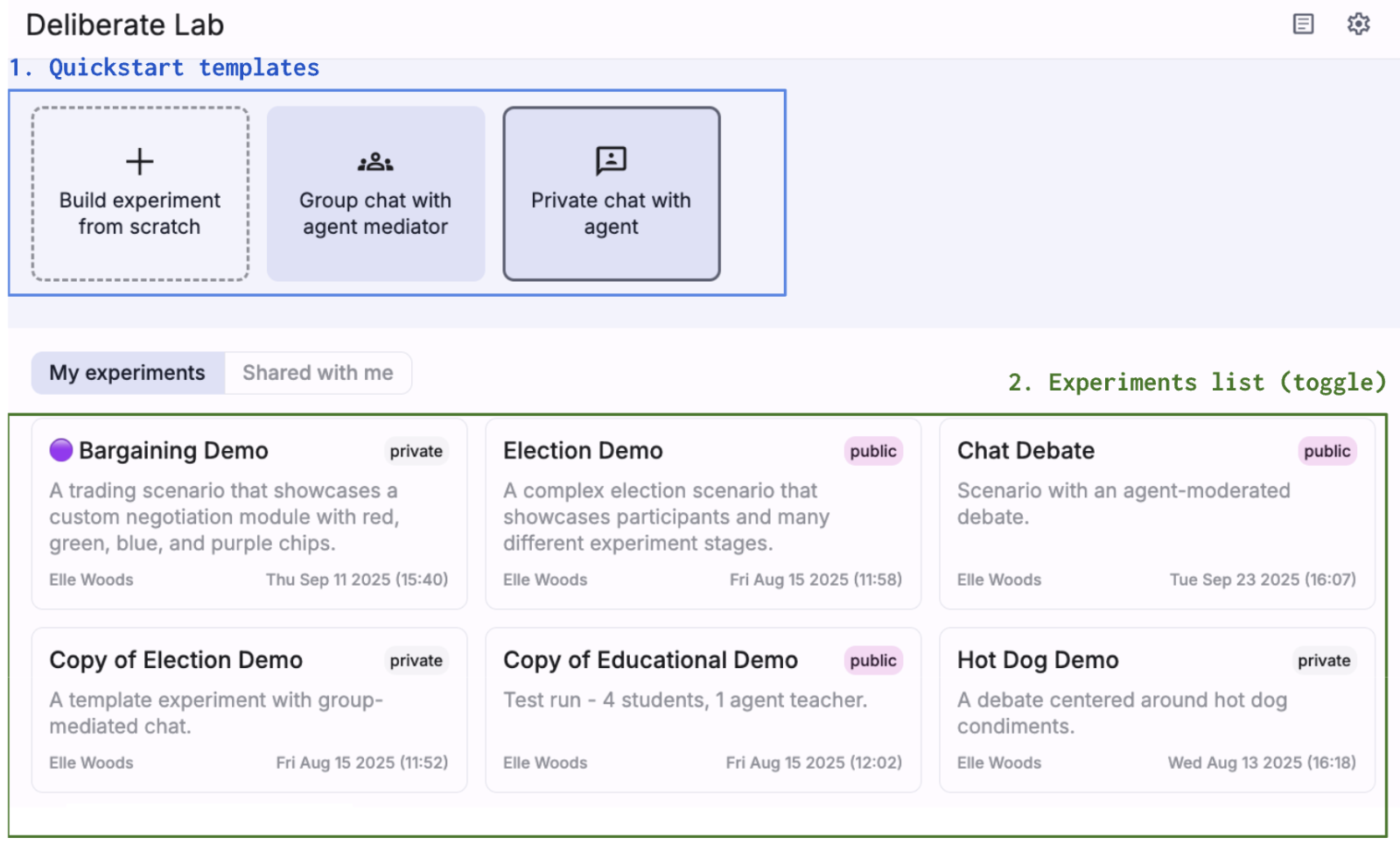Click the private badge on Hot Dog Demo
Viewport: 1400px width, 844px height.
[1323, 661]
